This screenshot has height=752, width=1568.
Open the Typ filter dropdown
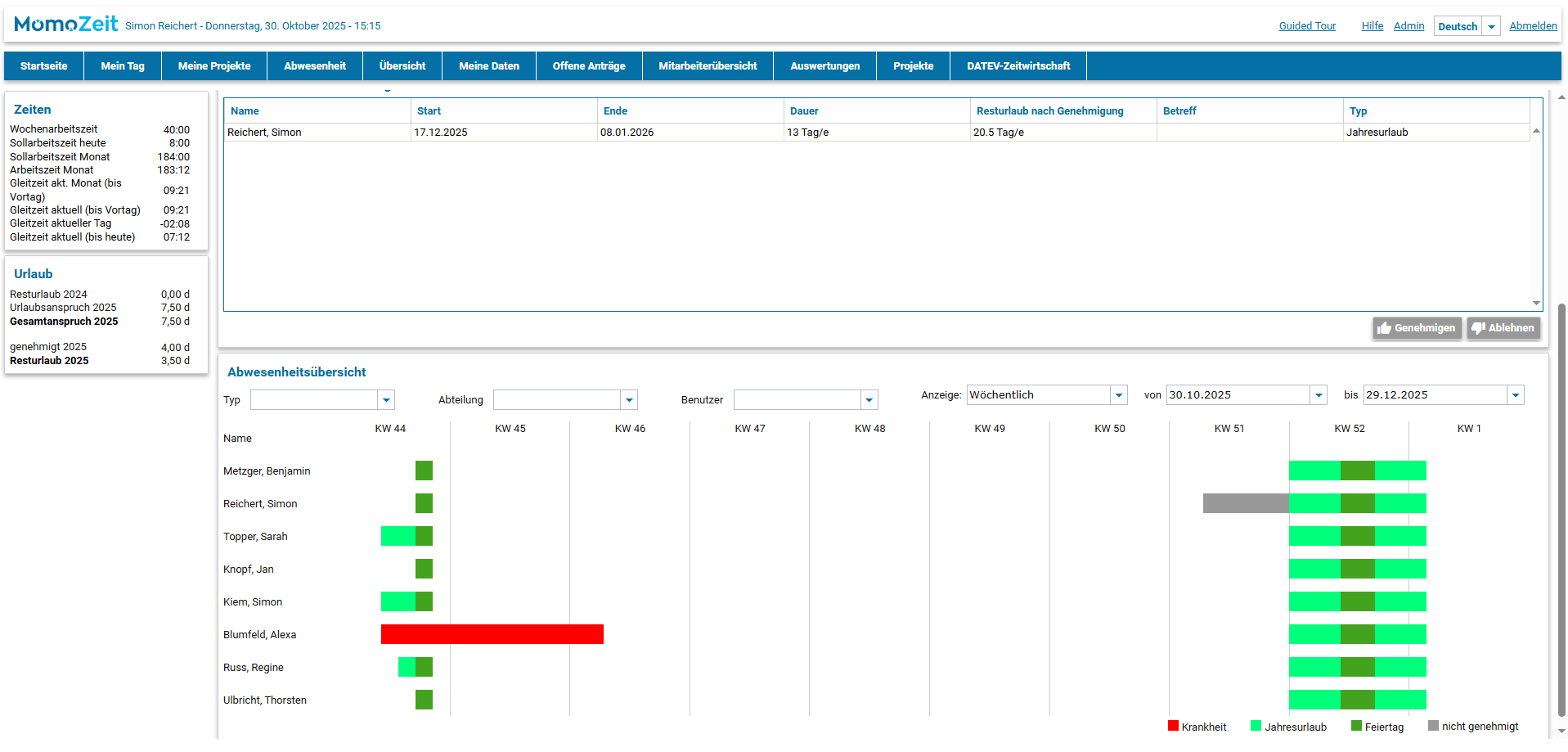pos(386,400)
